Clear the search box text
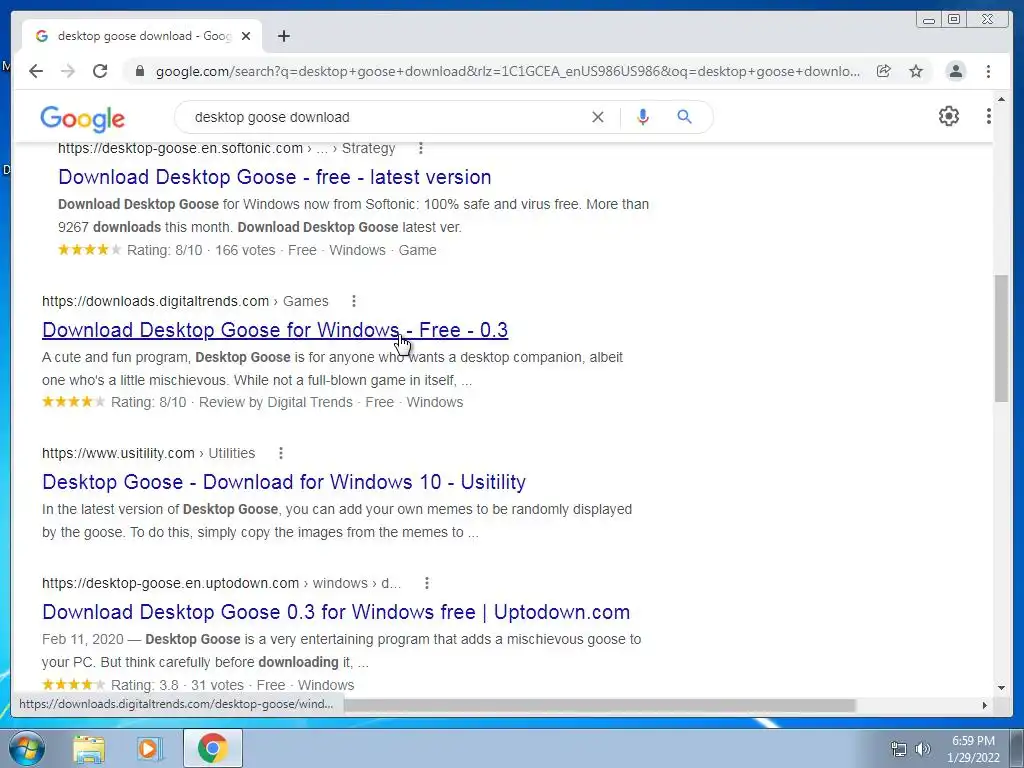 coord(598,117)
